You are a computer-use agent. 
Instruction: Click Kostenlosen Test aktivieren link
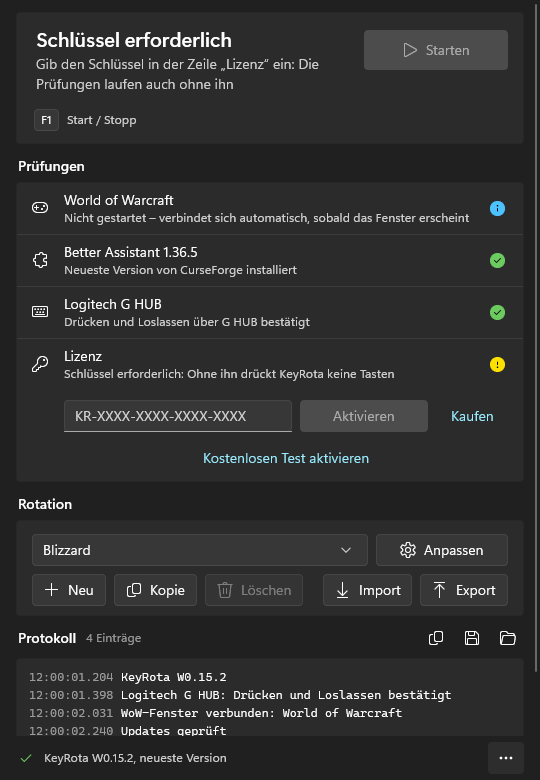pyautogui.click(x=286, y=458)
